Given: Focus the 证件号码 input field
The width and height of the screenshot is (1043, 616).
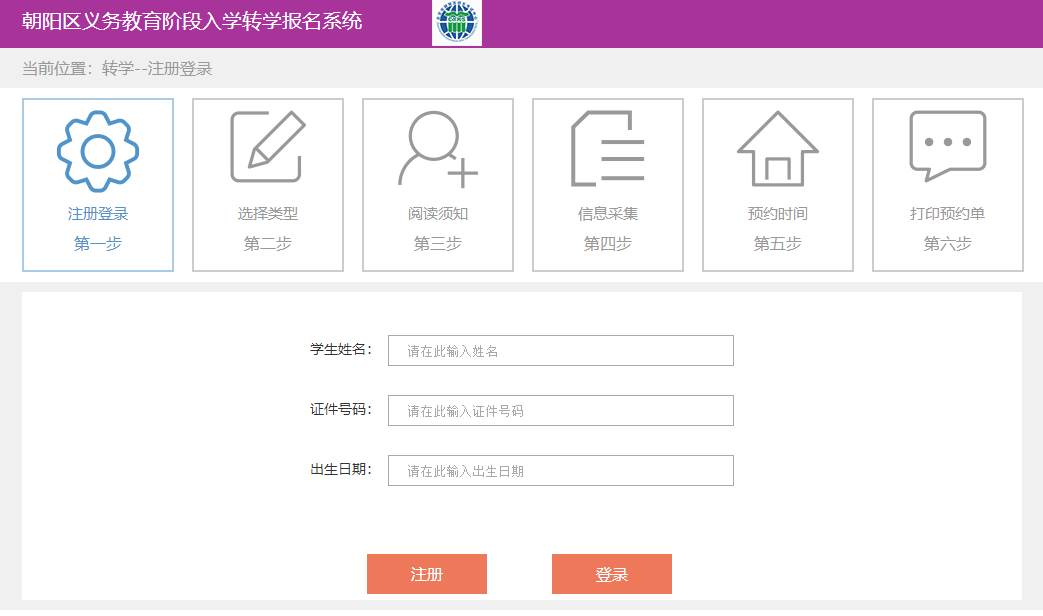Looking at the screenshot, I should (561, 410).
